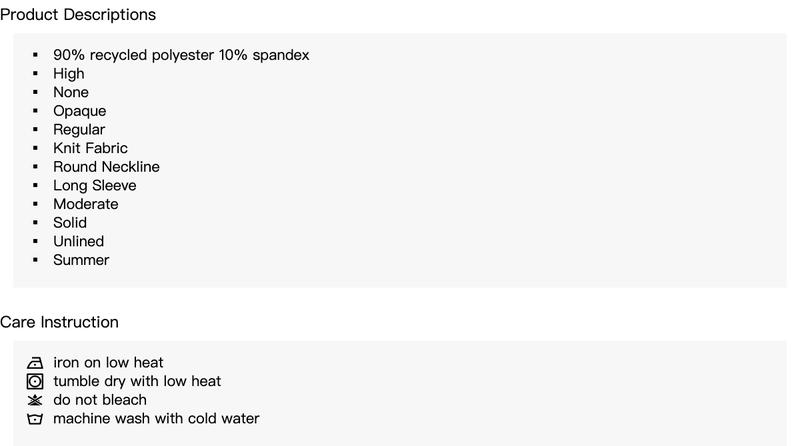Image resolution: width=800 pixels, height=446 pixels.
Task: Click the High list item
Action: (x=69, y=74)
